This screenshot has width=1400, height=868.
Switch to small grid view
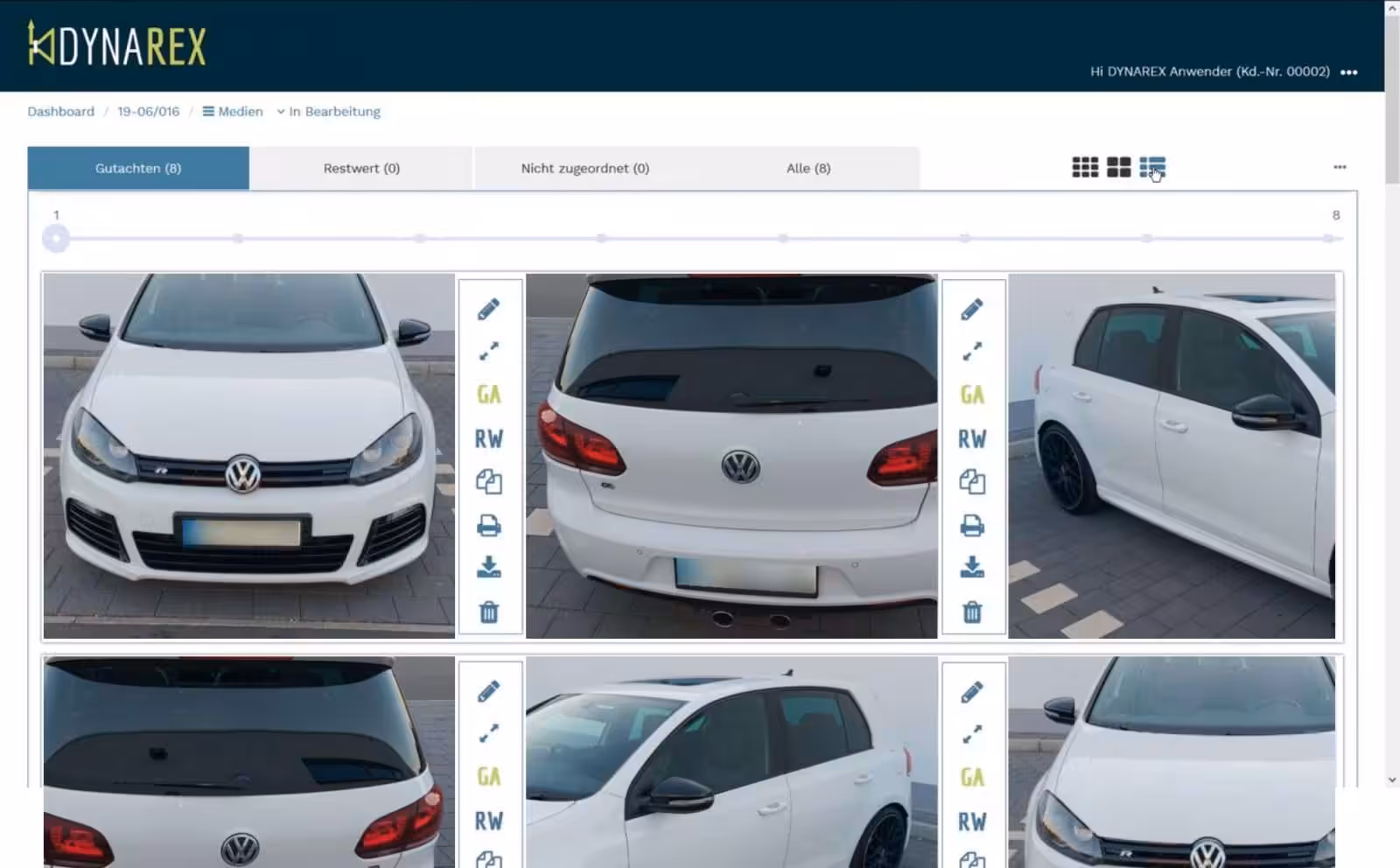[x=1085, y=167]
